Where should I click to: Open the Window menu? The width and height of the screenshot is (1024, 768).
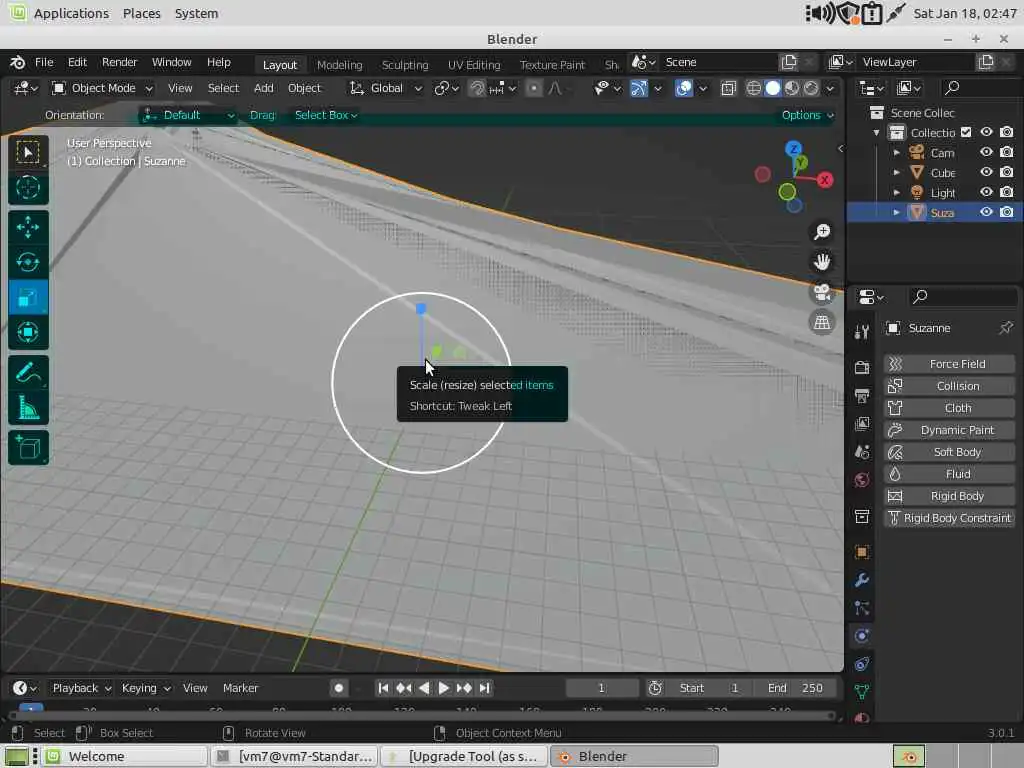point(172,62)
